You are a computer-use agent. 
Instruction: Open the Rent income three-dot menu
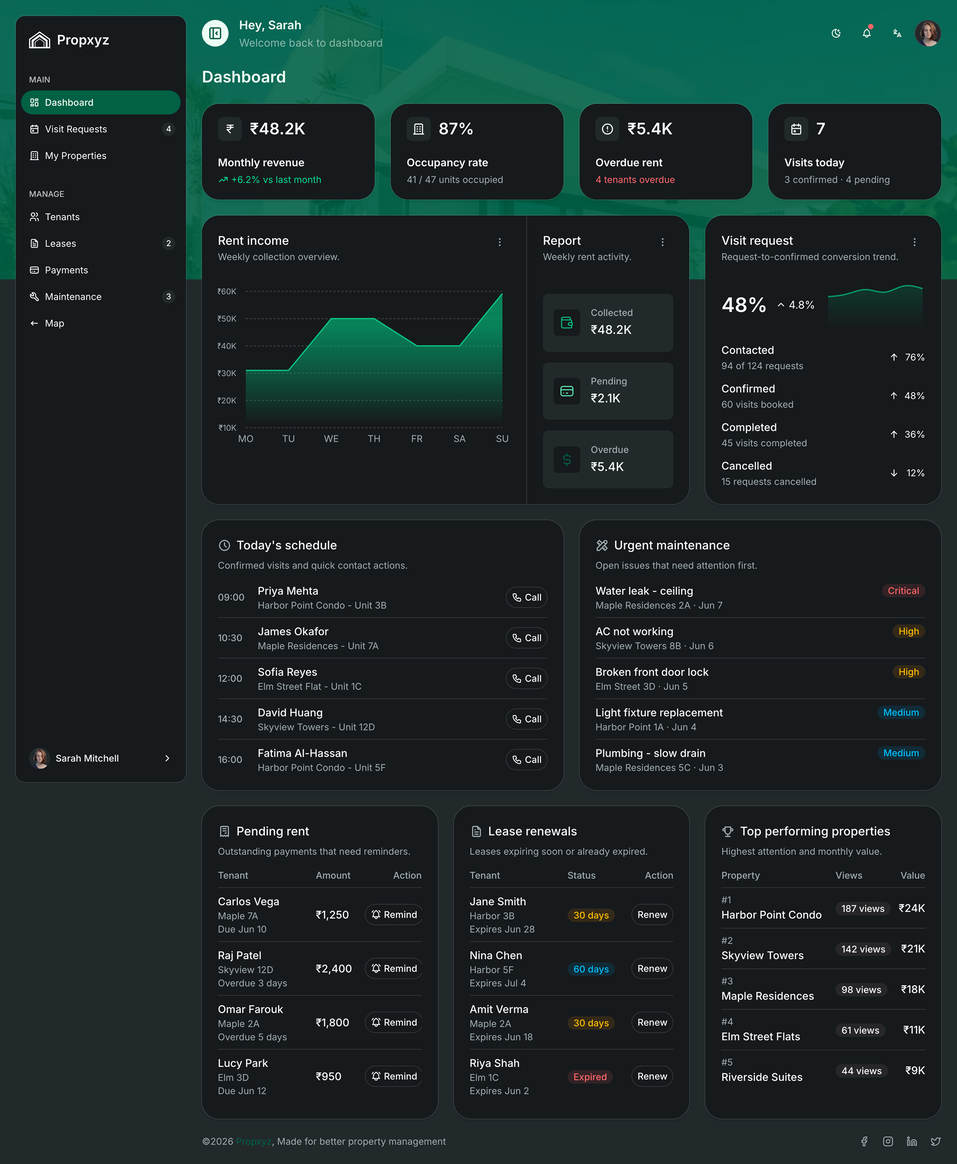[500, 242]
